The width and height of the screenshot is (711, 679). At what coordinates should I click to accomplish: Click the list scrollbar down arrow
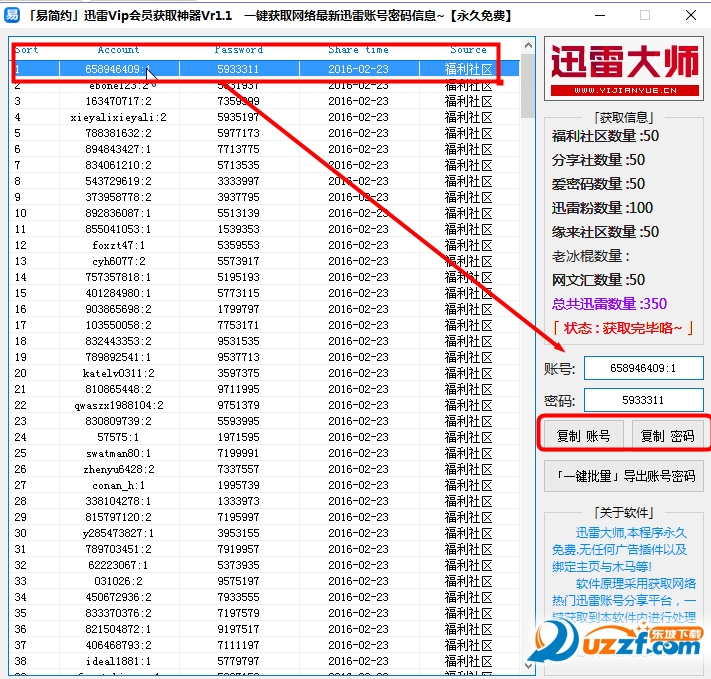click(x=528, y=666)
